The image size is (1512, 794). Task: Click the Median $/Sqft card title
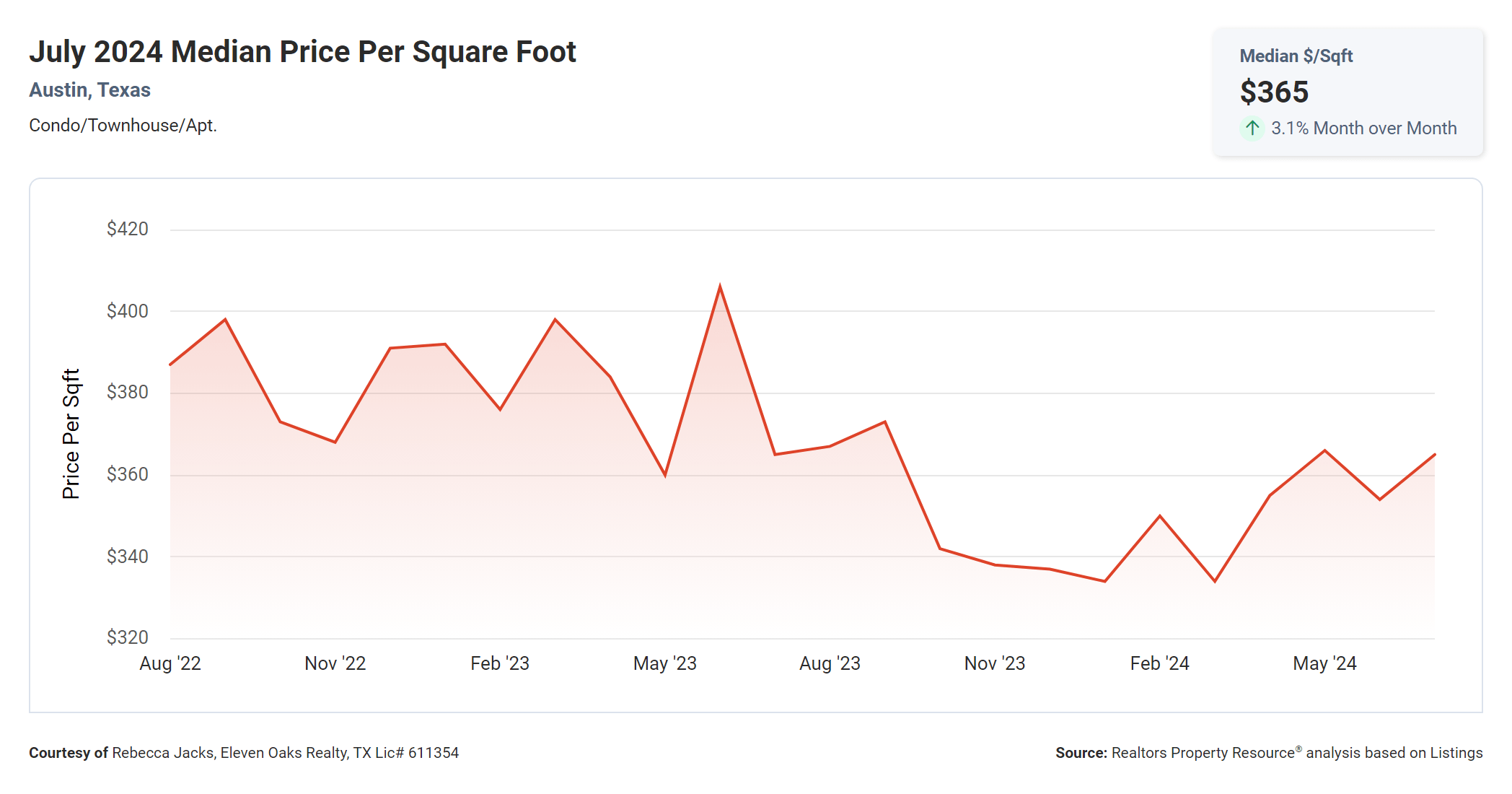[1296, 56]
